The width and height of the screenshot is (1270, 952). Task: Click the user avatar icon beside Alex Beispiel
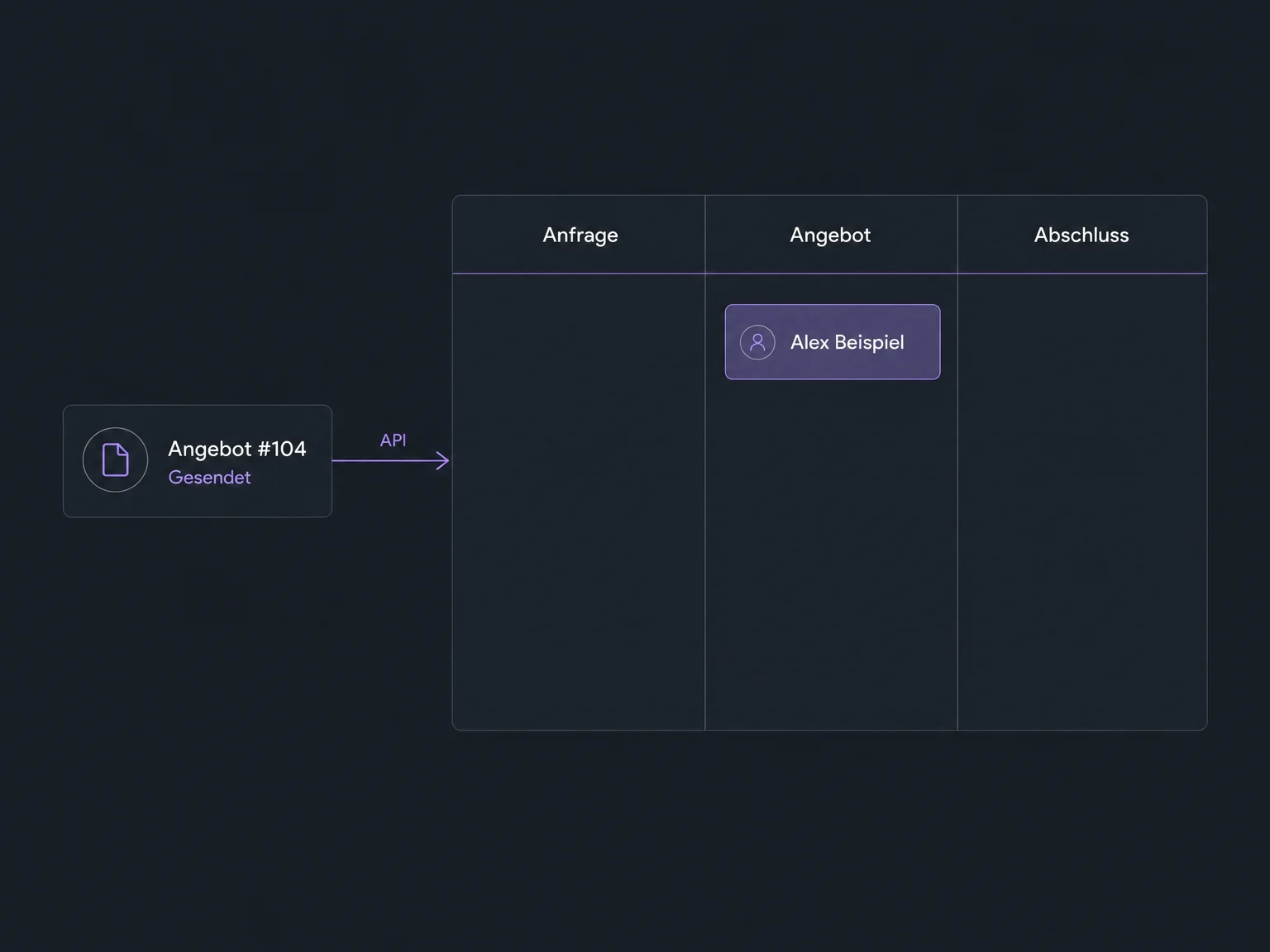click(x=757, y=342)
